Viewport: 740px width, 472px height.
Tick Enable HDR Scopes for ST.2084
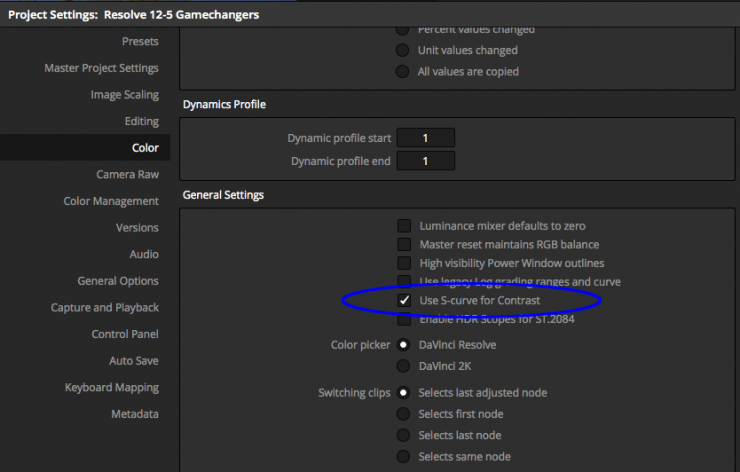pyautogui.click(x=404, y=319)
